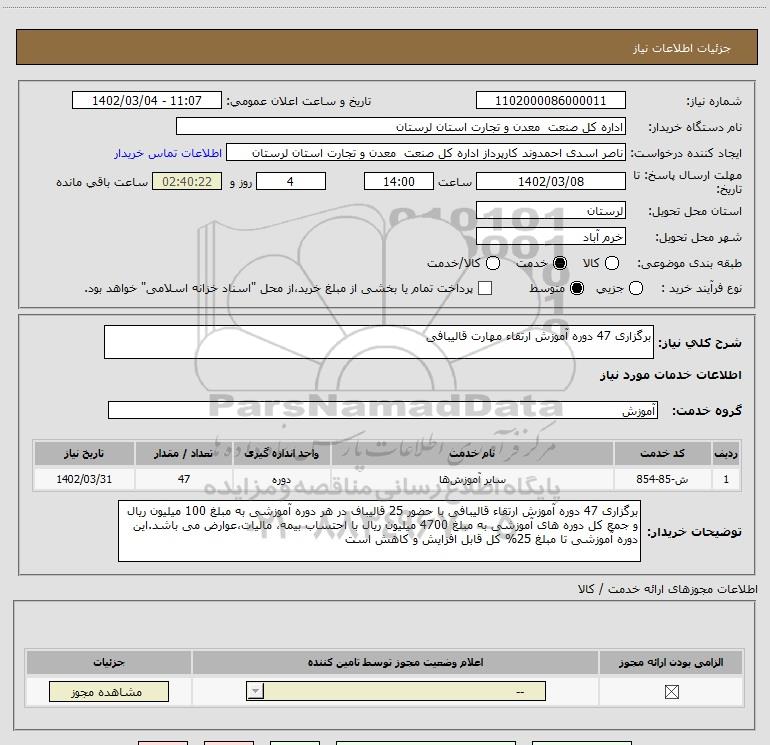Click the unit cell دوره
770x745 pixels.
point(282,479)
